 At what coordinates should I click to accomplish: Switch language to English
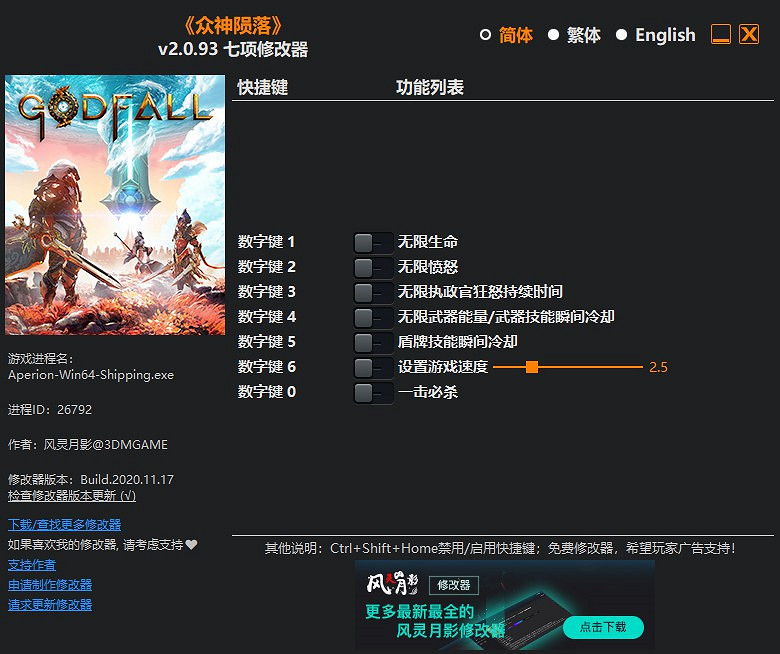(x=621, y=35)
